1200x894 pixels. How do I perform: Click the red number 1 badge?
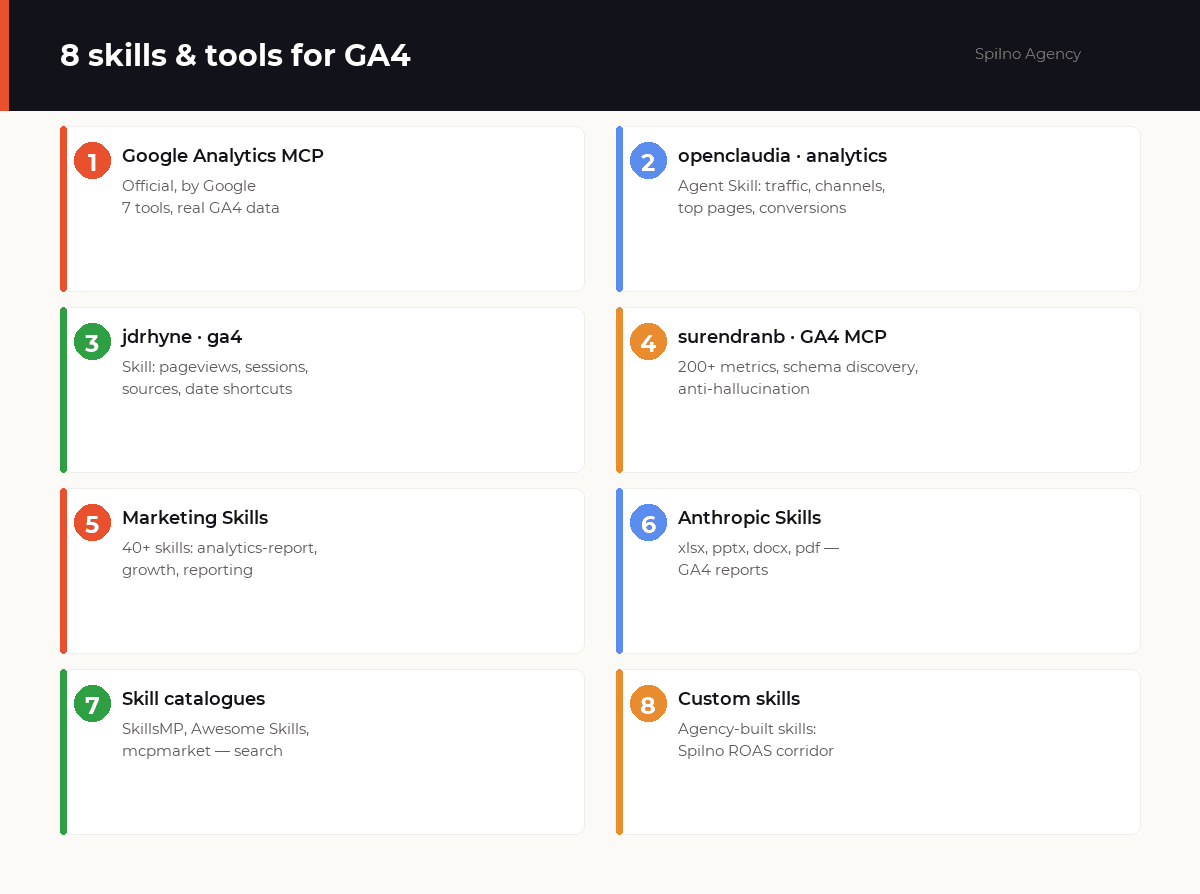pyautogui.click(x=92, y=161)
